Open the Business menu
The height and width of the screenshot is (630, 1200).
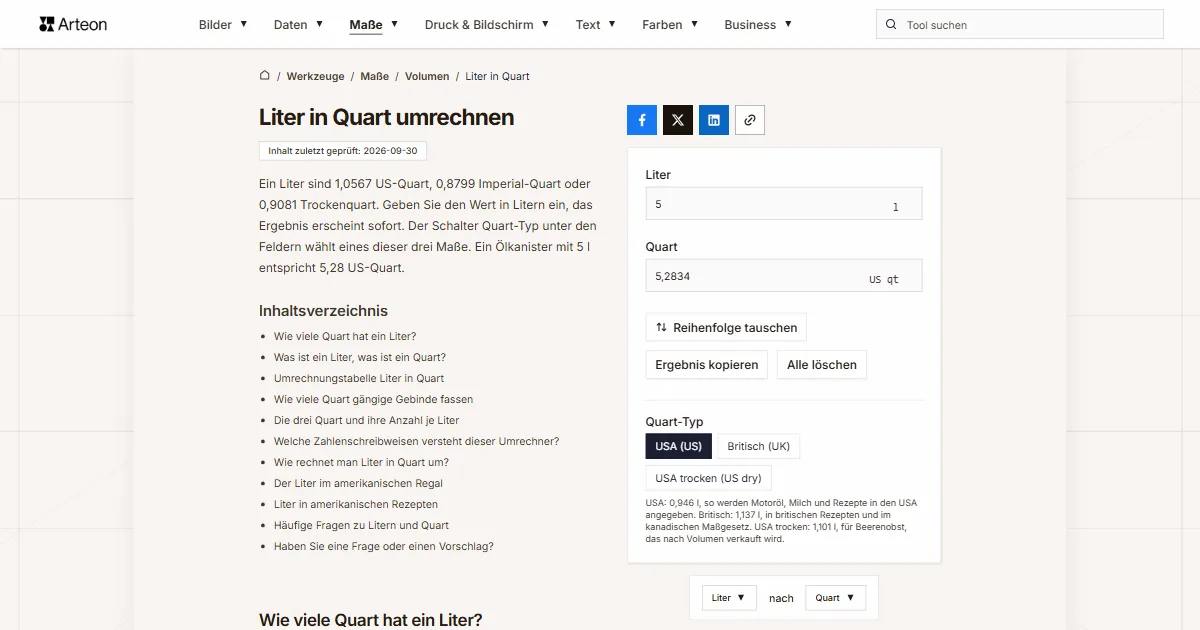point(758,25)
